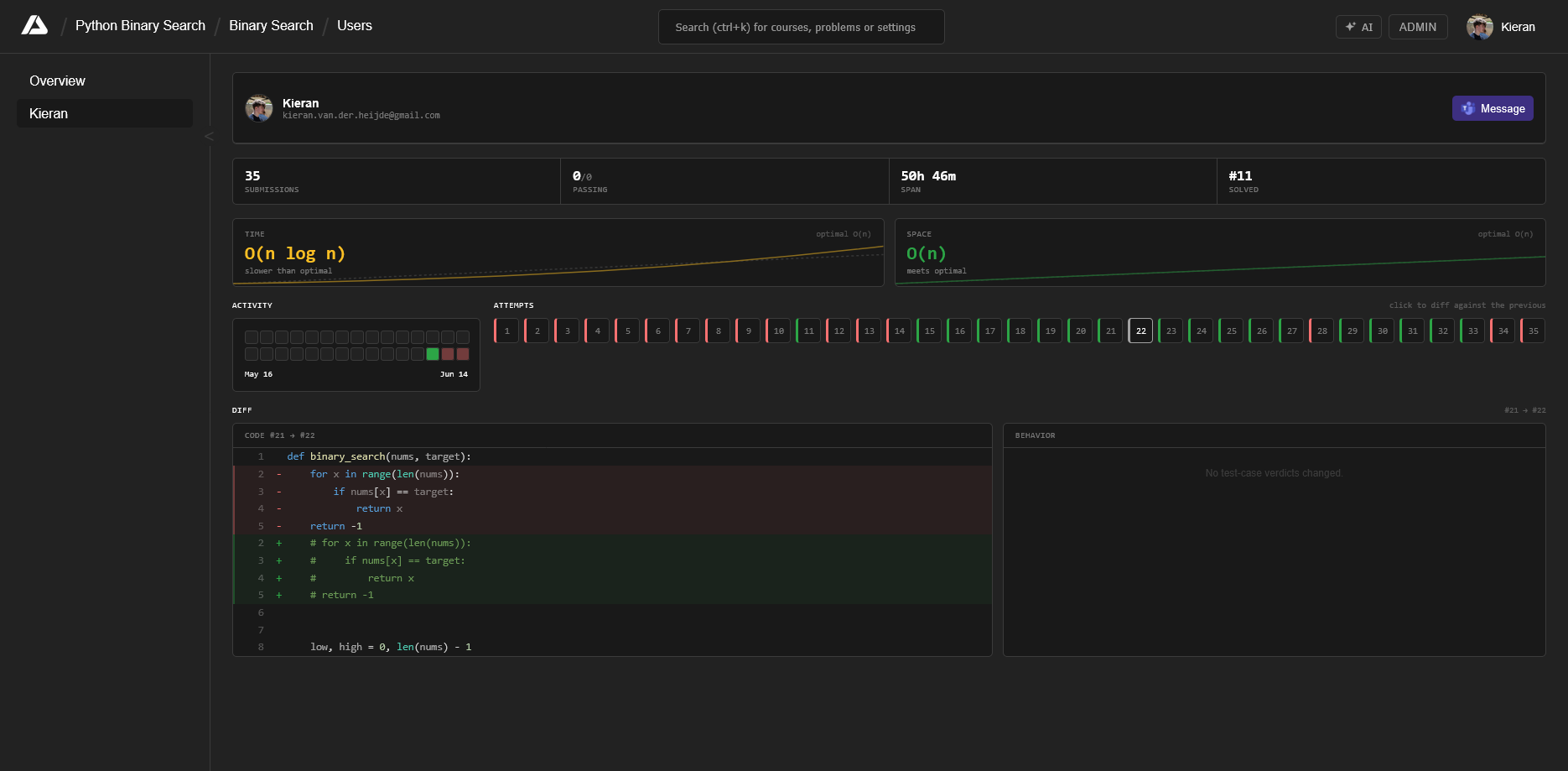The height and width of the screenshot is (771, 1568).
Task: Open the Kieran account name in header
Action: [x=1518, y=27]
